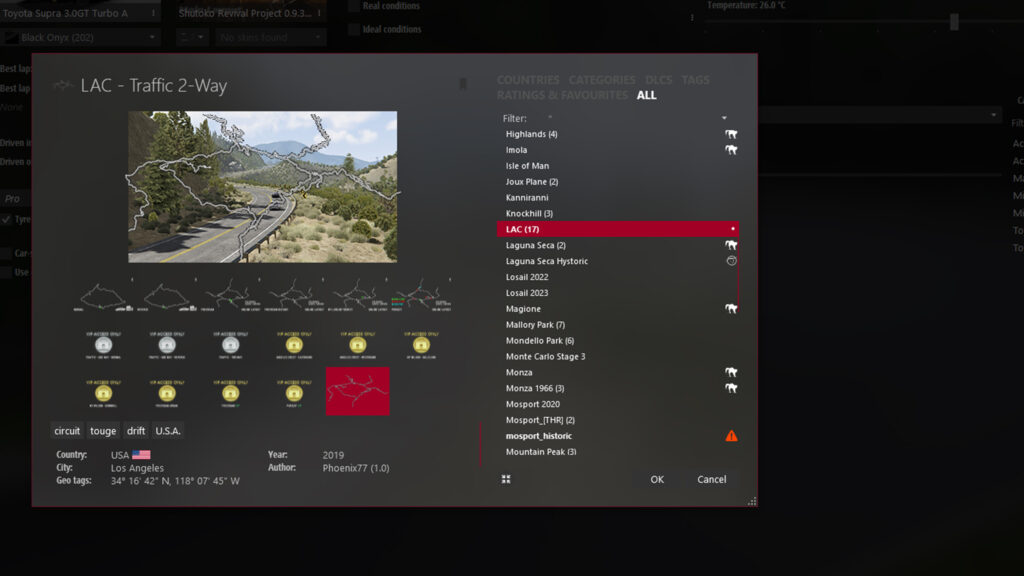Toggle the Real conditions checkbox

(x=354, y=6)
